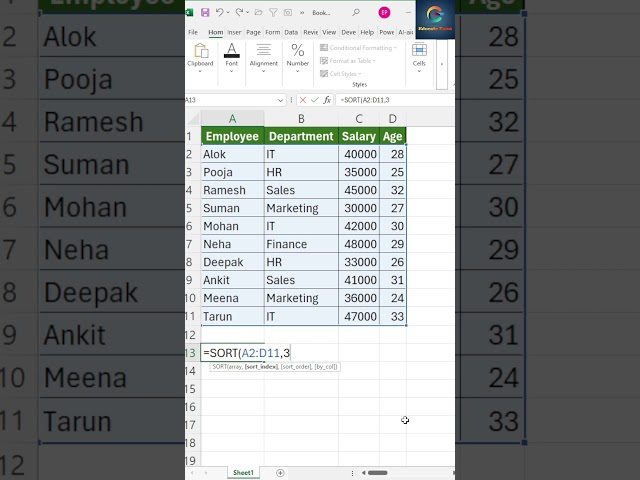Click the cell containing Ramesh
The height and width of the screenshot is (480, 640).
tap(232, 190)
